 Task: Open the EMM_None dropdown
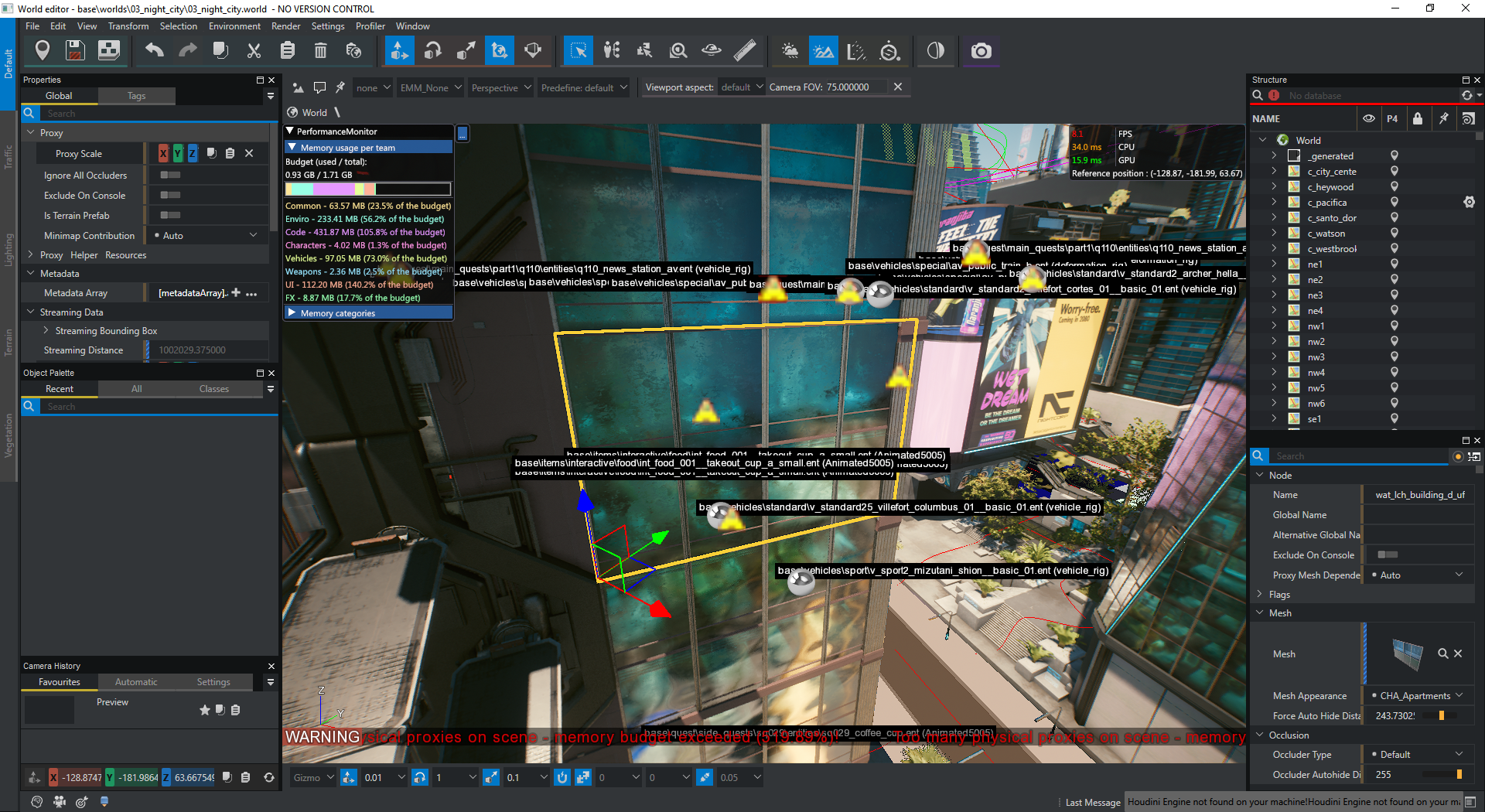point(431,88)
